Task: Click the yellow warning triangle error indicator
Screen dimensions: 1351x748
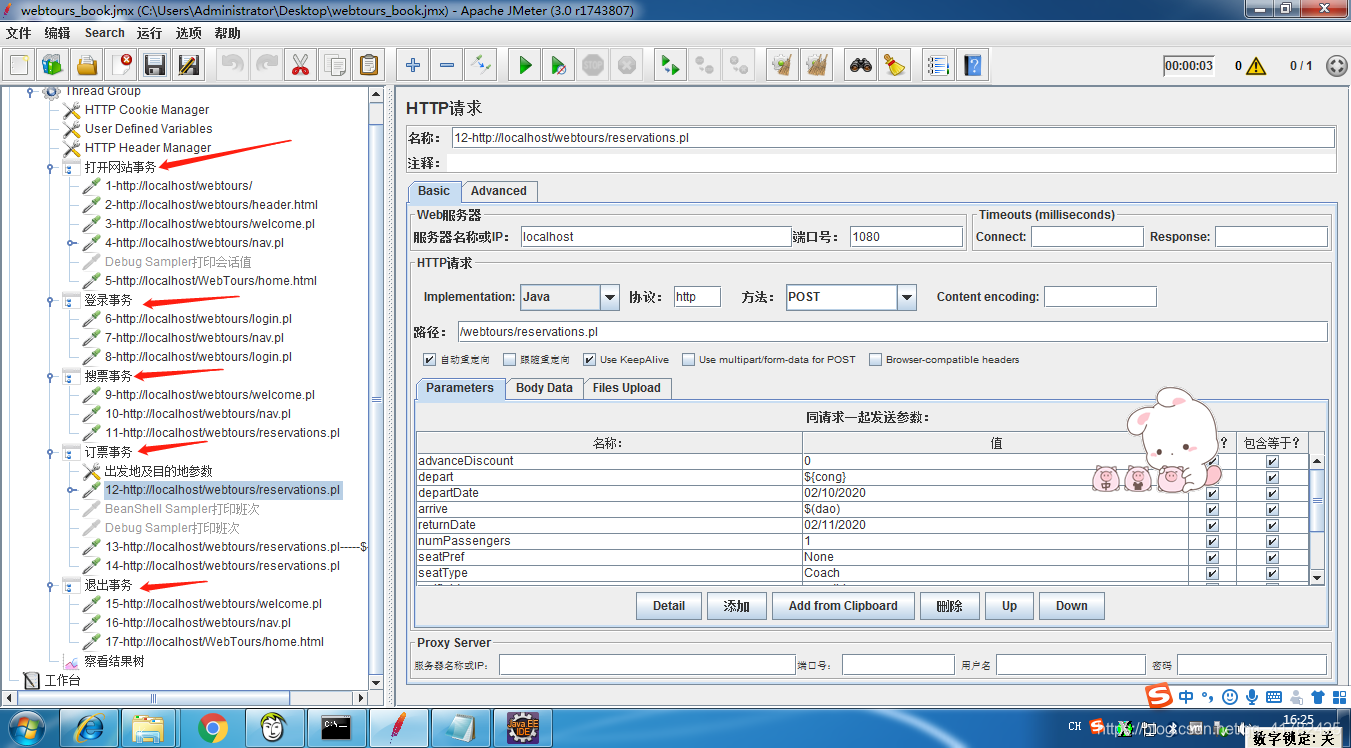Action: 1256,66
